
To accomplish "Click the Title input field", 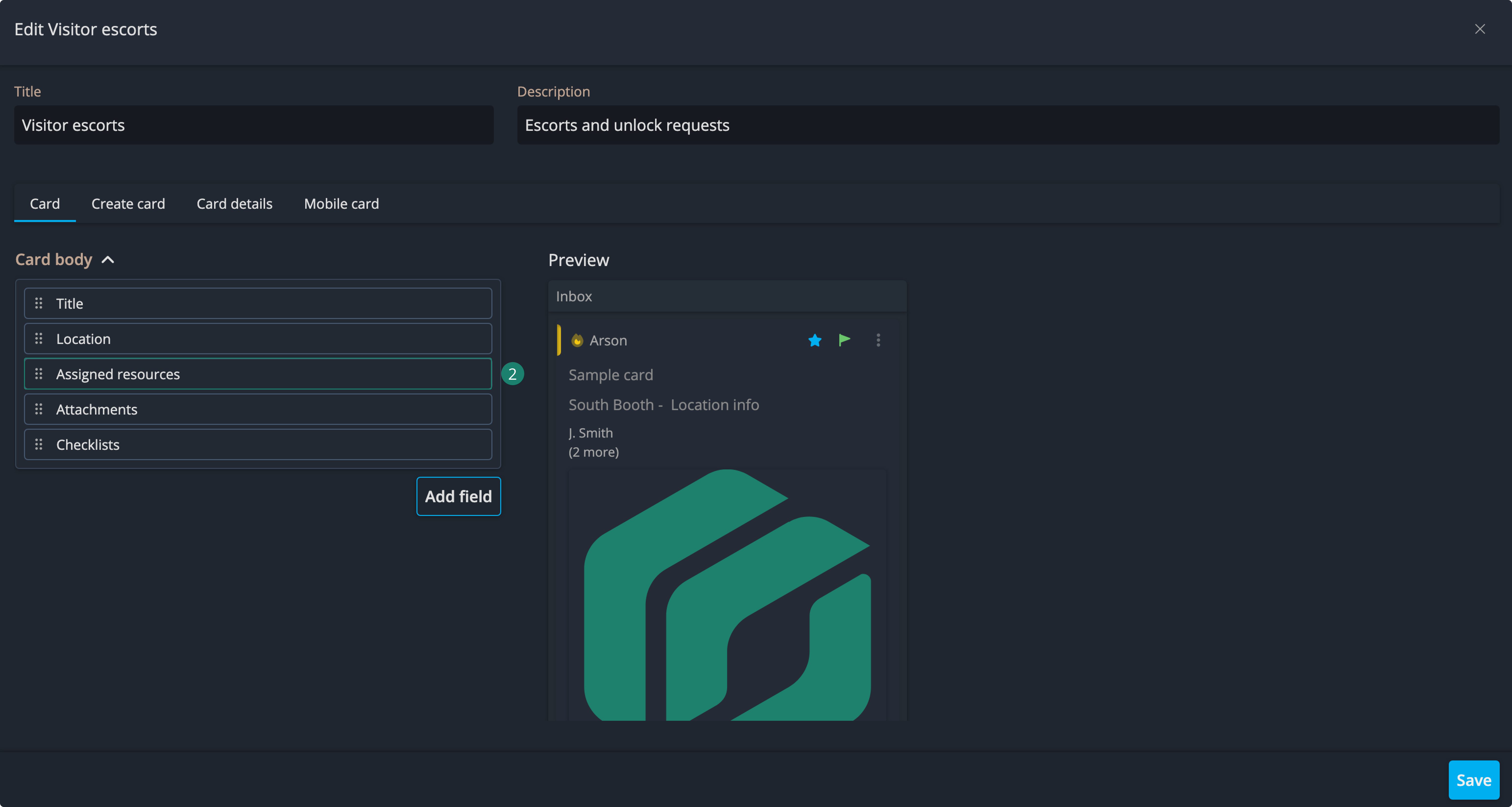I will [254, 125].
